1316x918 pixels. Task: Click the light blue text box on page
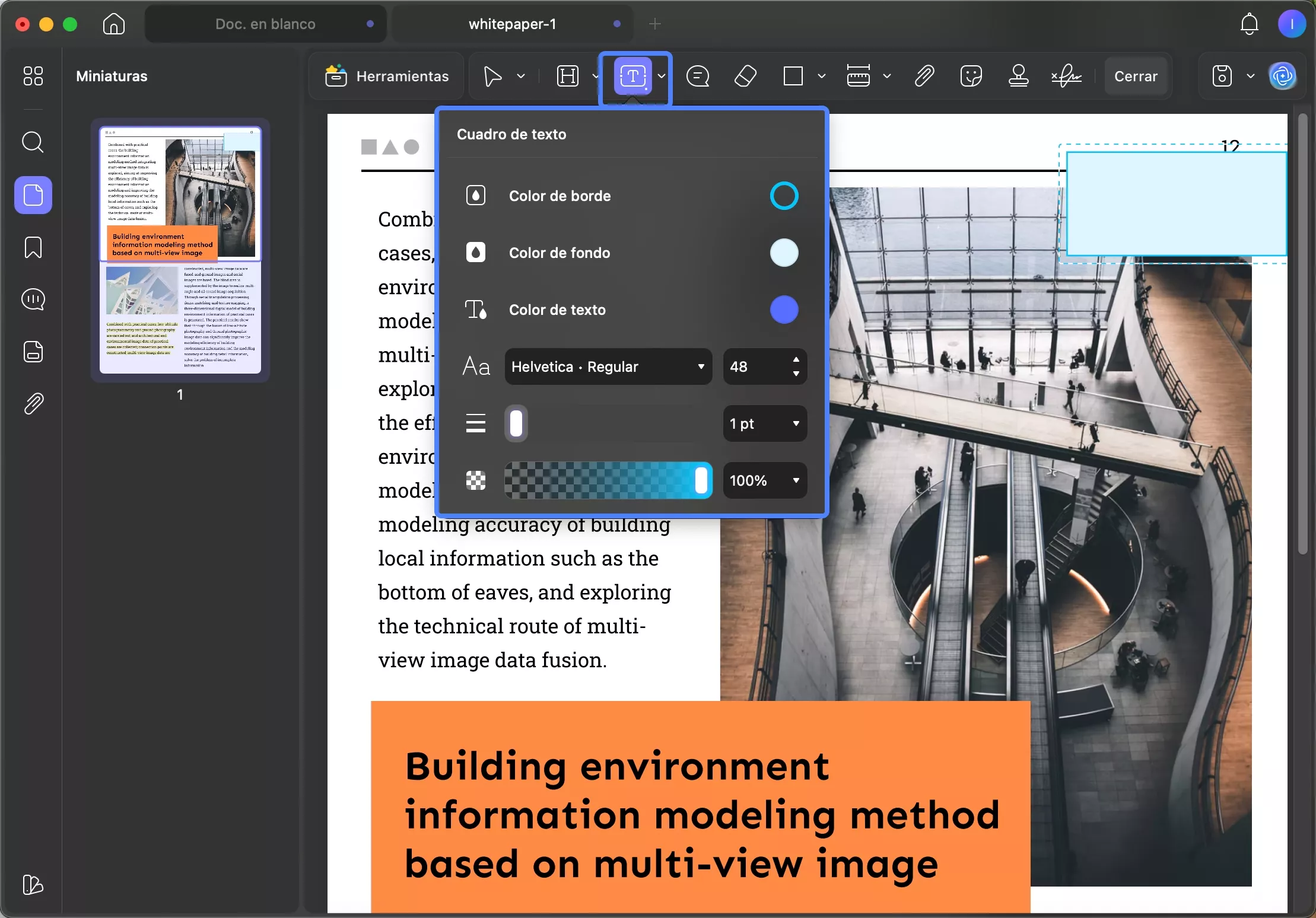pos(1176,204)
